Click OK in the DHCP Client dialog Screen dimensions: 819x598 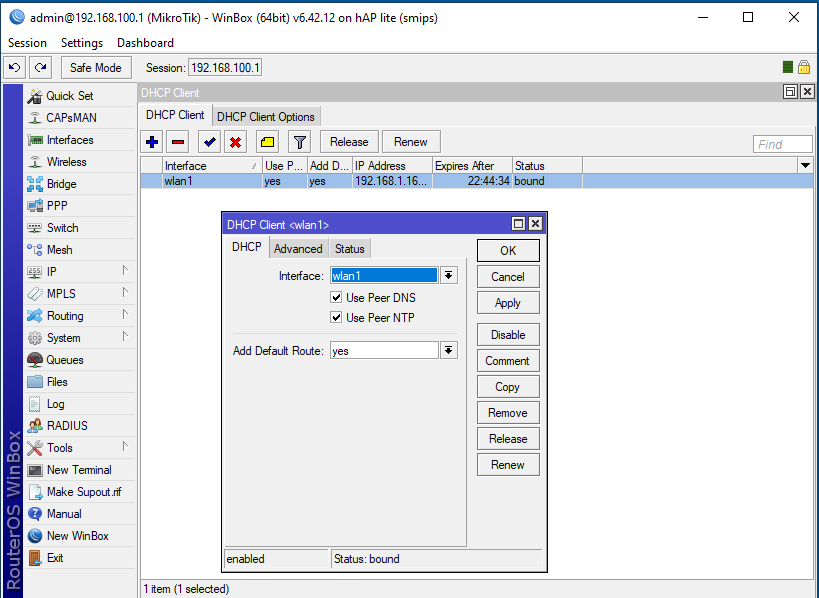[x=508, y=251]
